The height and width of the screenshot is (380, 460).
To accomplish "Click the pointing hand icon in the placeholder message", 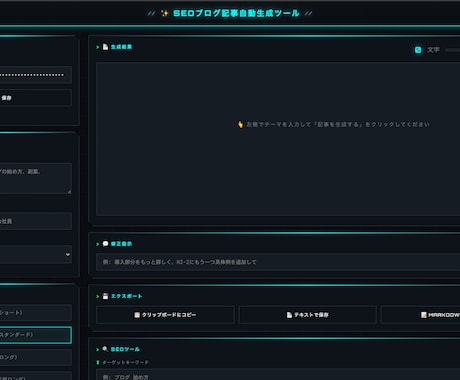I will [x=240, y=124].
